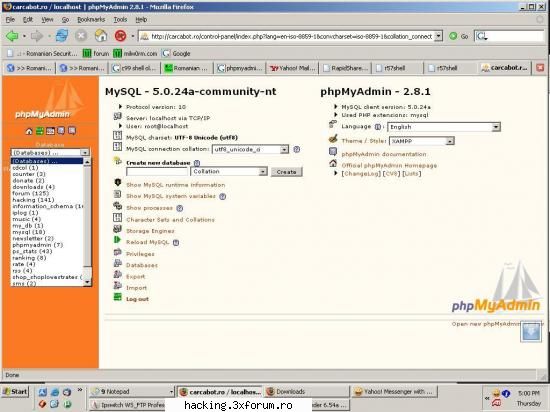550x412 pixels.
Task: Click the Windows Start button
Action: tap(15, 392)
